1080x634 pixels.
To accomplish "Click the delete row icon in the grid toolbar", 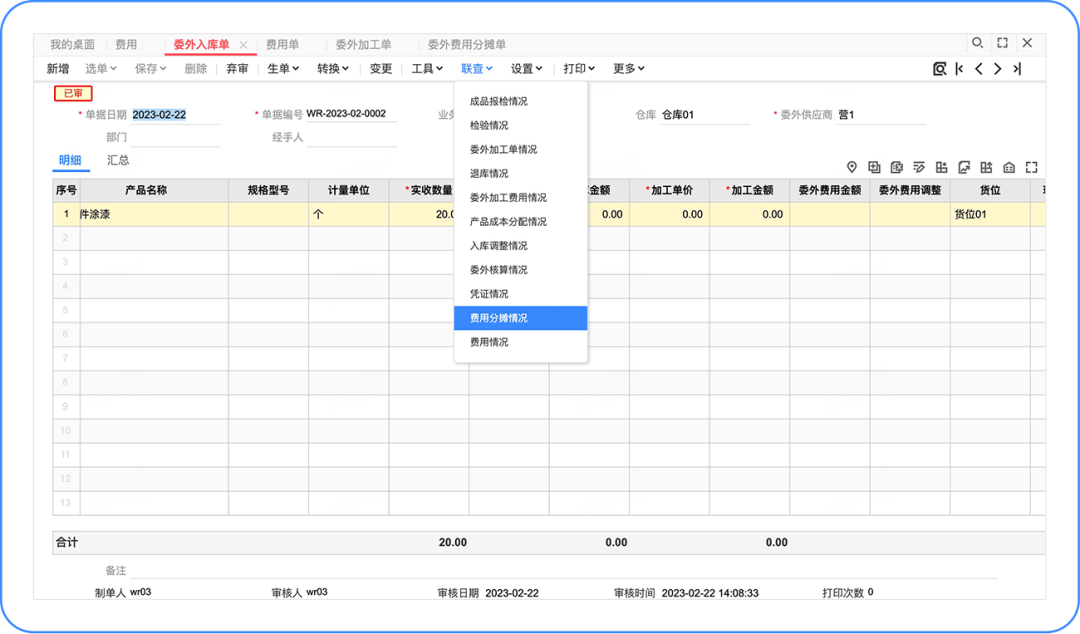I will pos(897,167).
